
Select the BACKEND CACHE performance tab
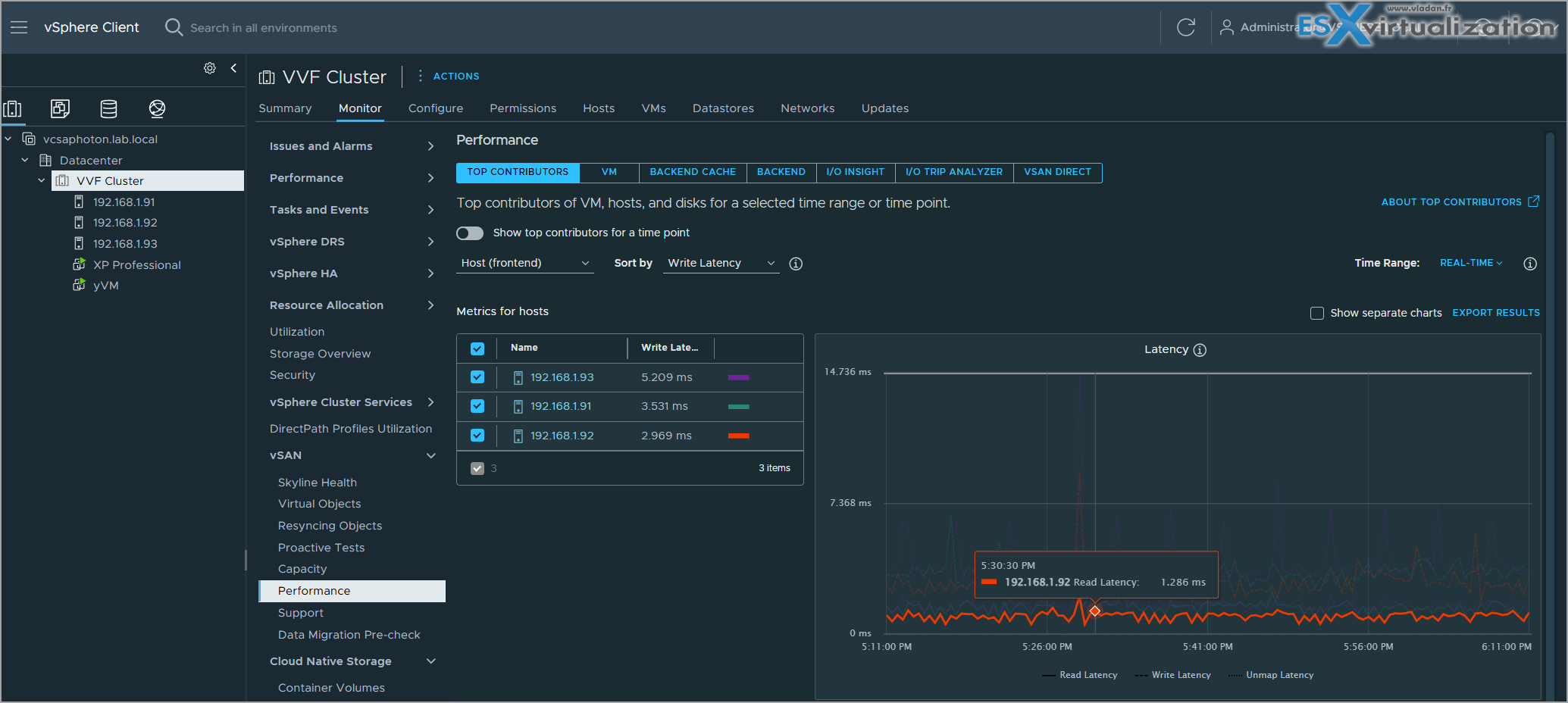[x=693, y=173]
